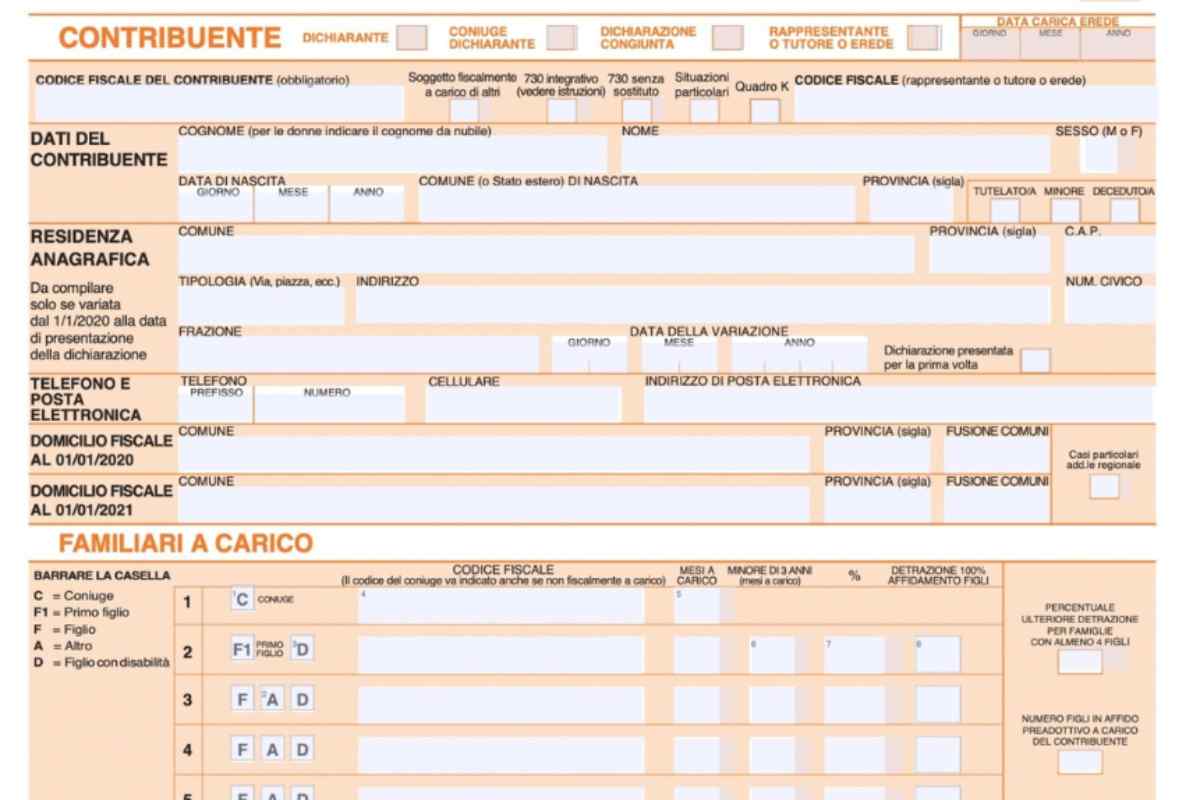Focus the Indirizzo di Posta Elettronica field

pos(897,404)
